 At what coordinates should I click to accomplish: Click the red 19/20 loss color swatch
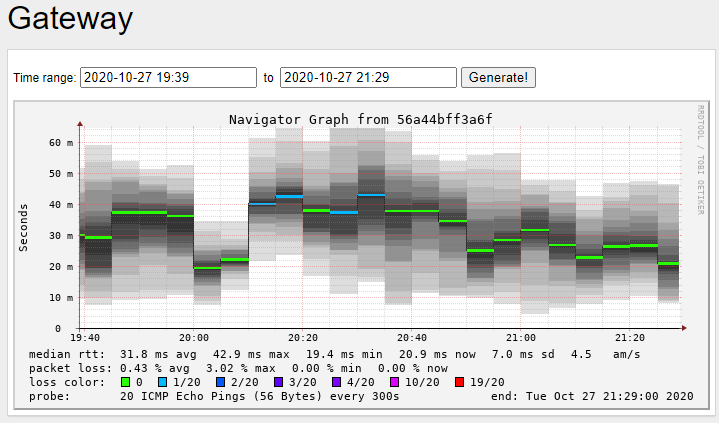459,382
